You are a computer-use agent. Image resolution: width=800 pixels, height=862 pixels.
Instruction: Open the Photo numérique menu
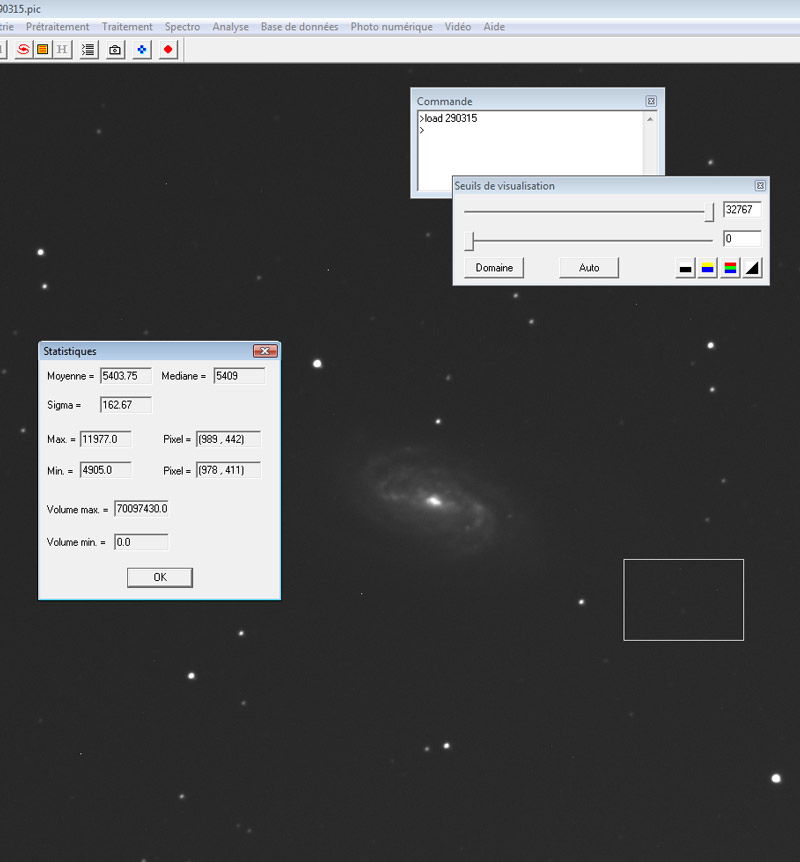391,26
